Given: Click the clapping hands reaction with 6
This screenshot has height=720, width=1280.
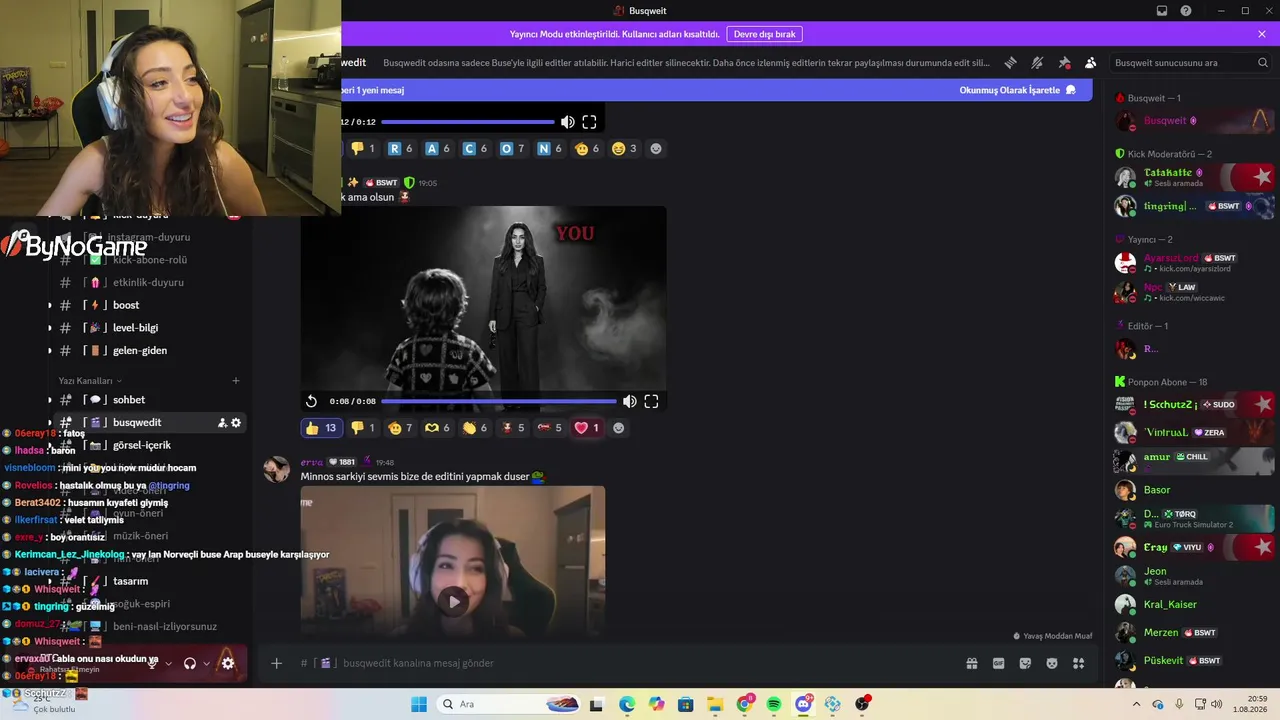Looking at the screenshot, I should pyautogui.click(x=476, y=428).
